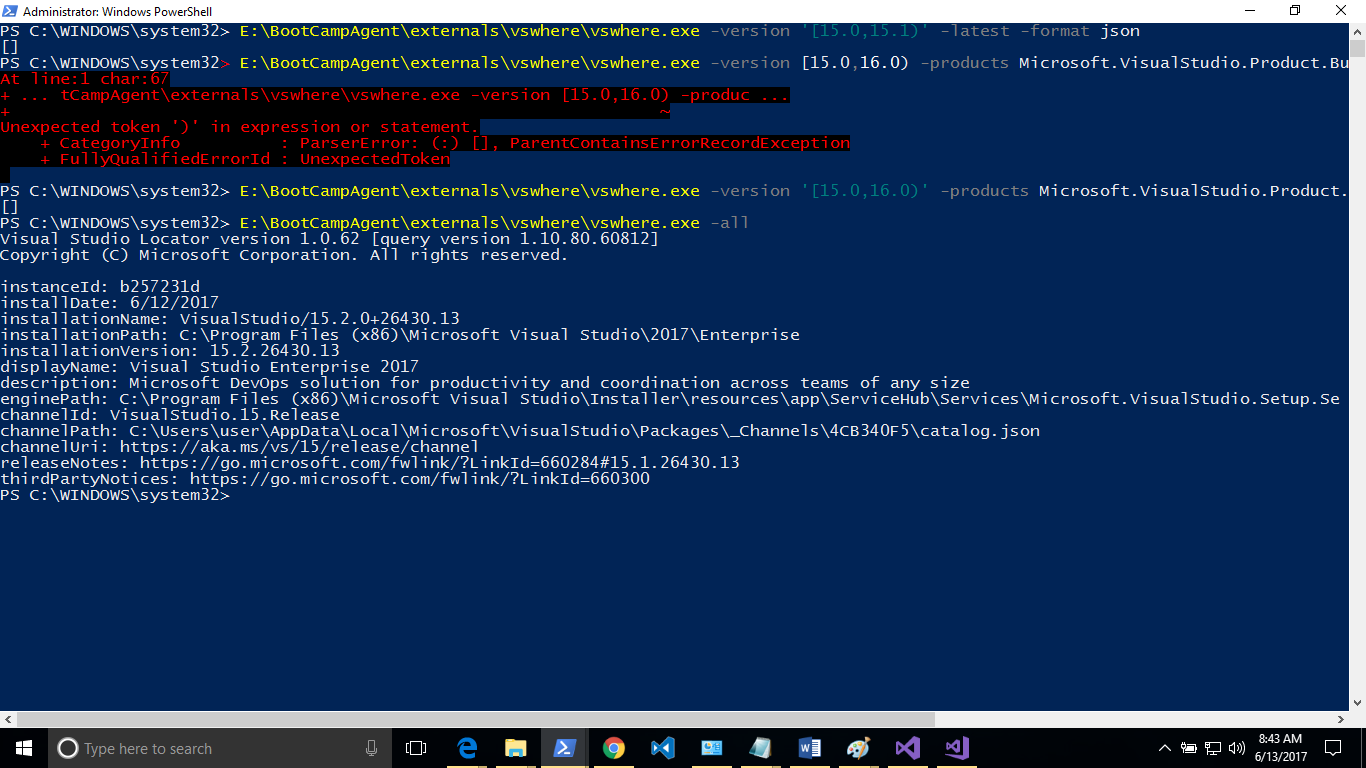
Task: Launch Google Chrome from the taskbar
Action: (614, 748)
